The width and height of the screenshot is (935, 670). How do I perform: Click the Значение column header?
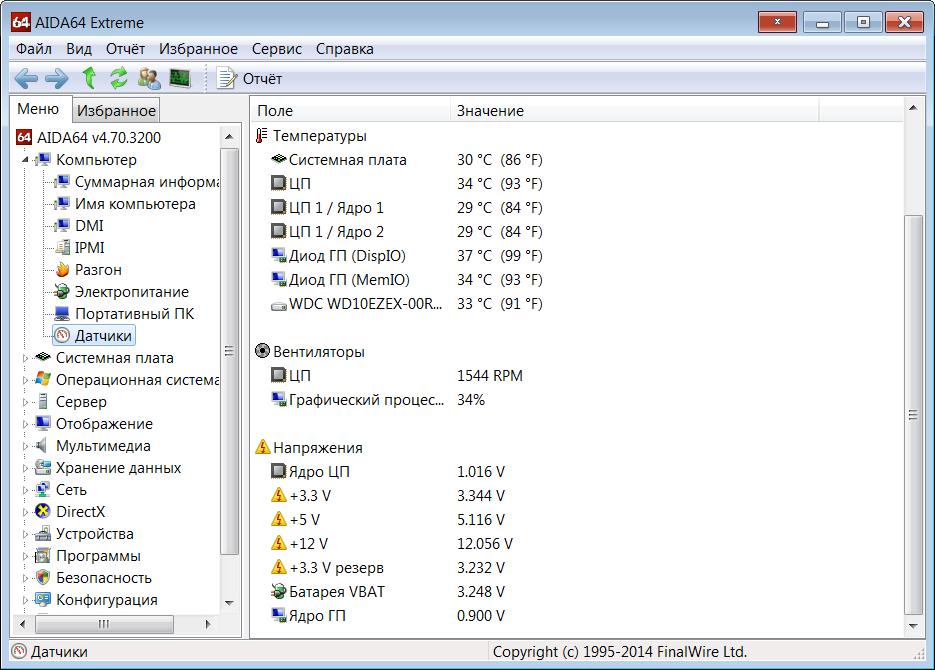[x=490, y=111]
